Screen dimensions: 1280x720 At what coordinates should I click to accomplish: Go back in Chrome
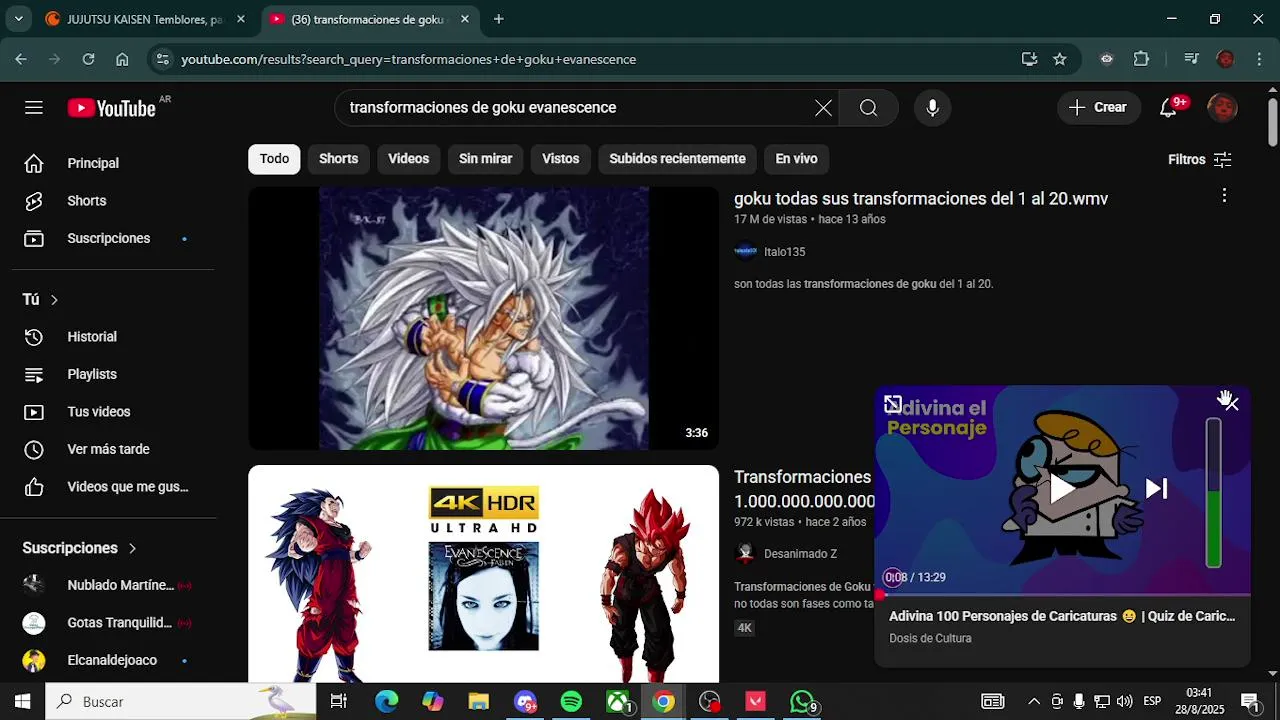pos(21,59)
